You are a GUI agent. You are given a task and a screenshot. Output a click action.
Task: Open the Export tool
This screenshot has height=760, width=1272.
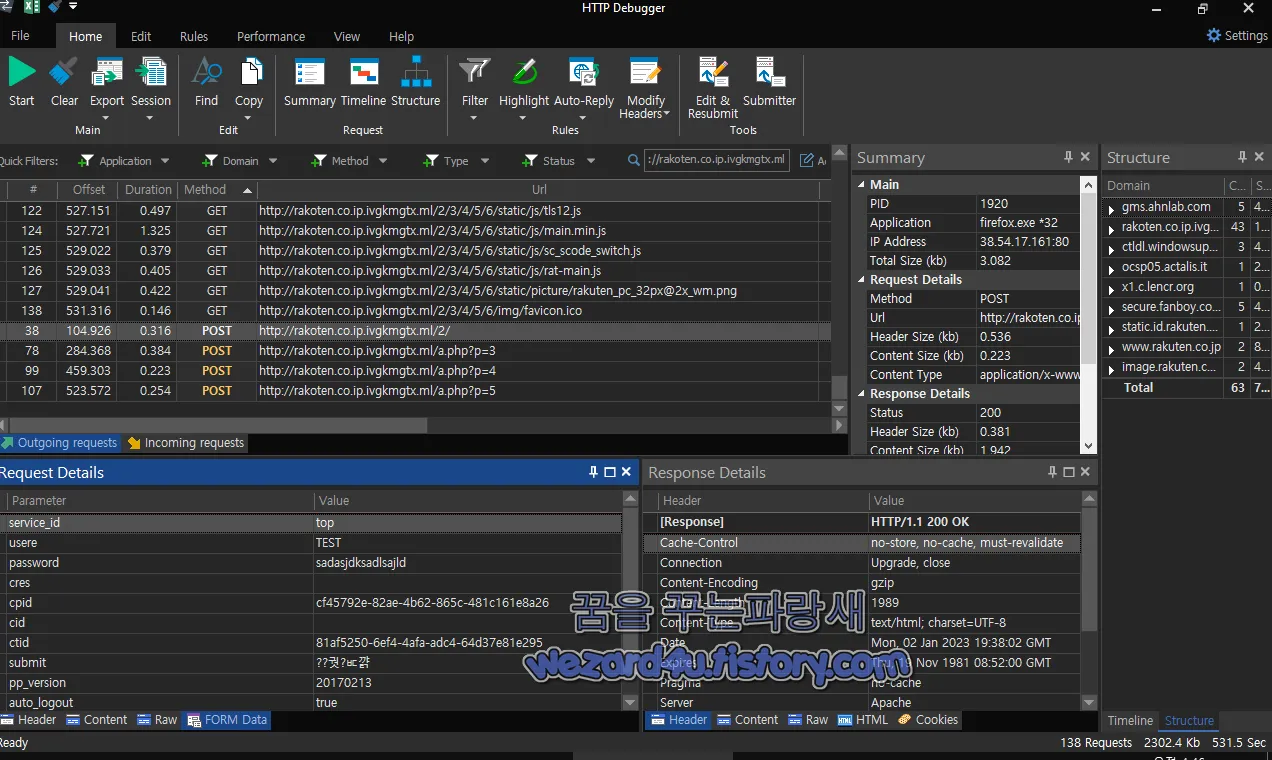coord(107,72)
